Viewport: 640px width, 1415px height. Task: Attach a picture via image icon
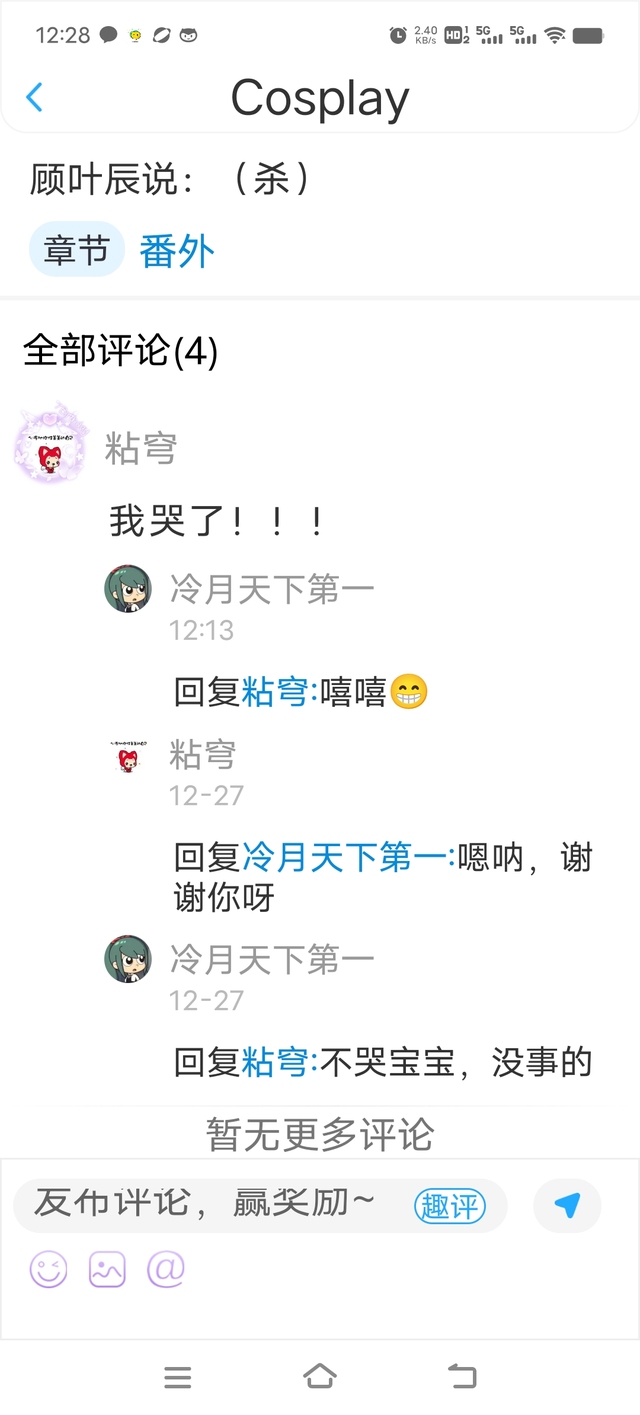click(x=107, y=1269)
